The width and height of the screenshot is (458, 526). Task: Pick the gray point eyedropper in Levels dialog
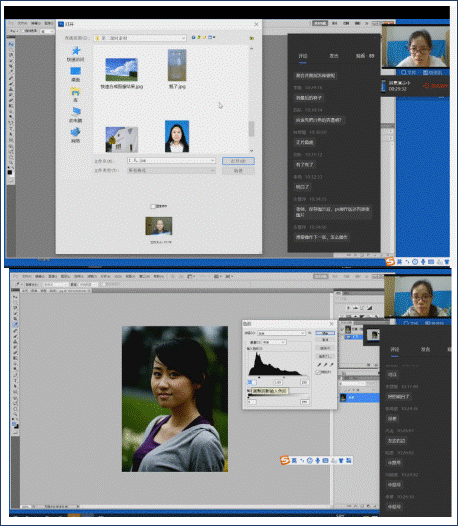(325, 364)
